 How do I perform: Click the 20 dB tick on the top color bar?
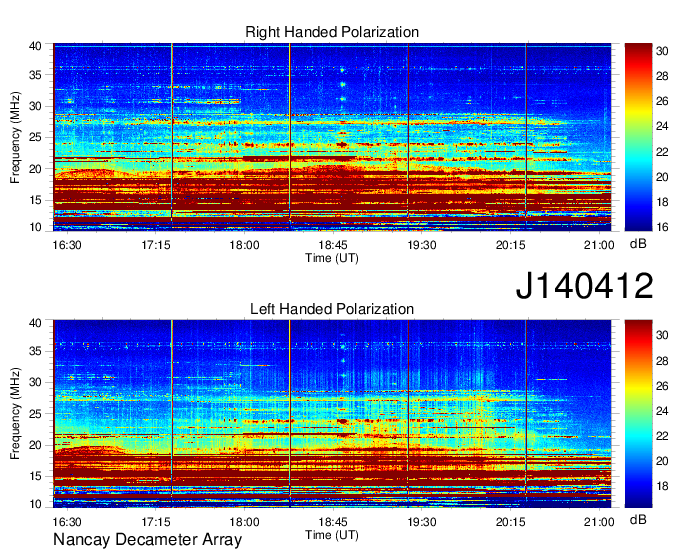(662, 177)
